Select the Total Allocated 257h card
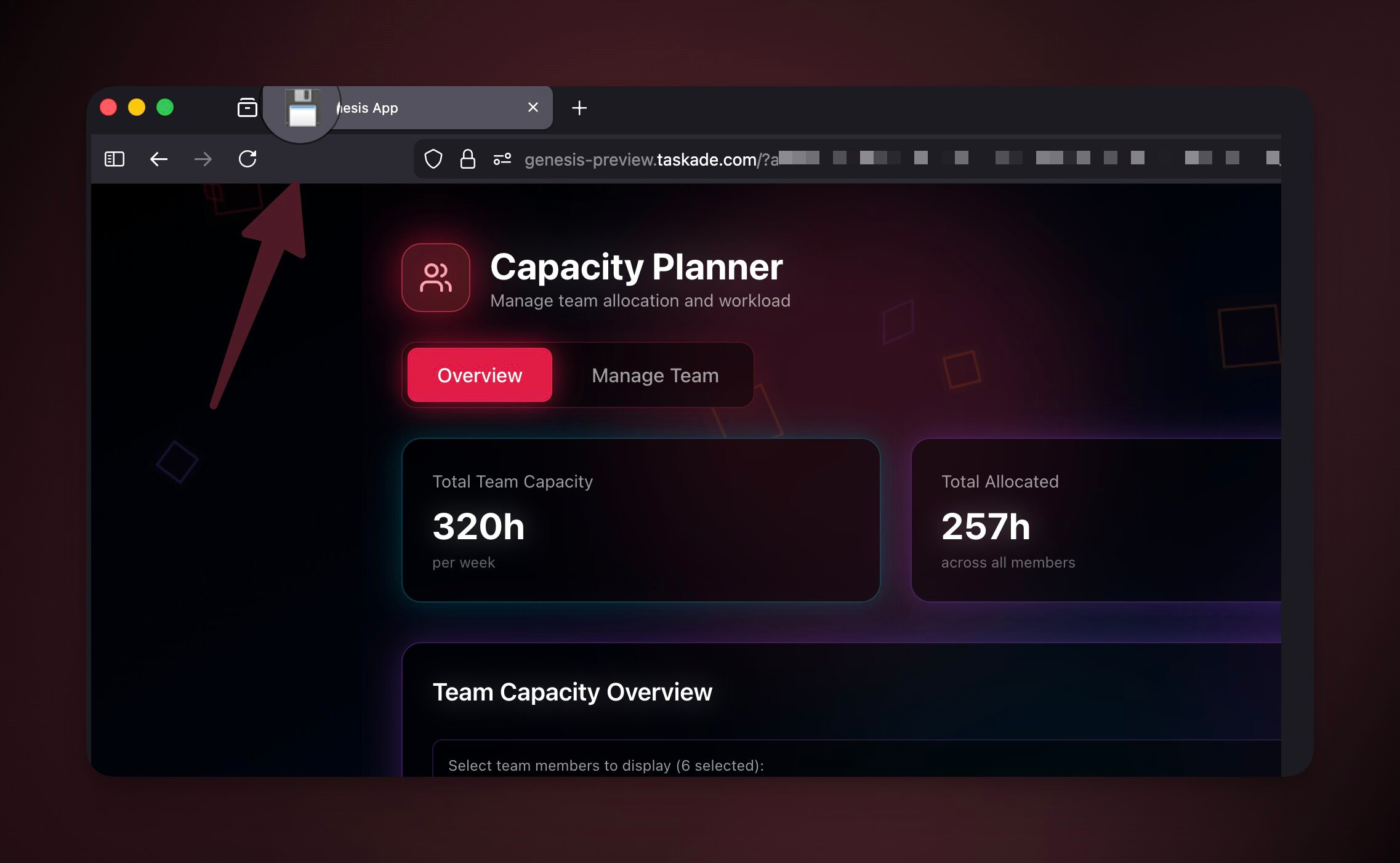The width and height of the screenshot is (1400, 863). point(1096,520)
